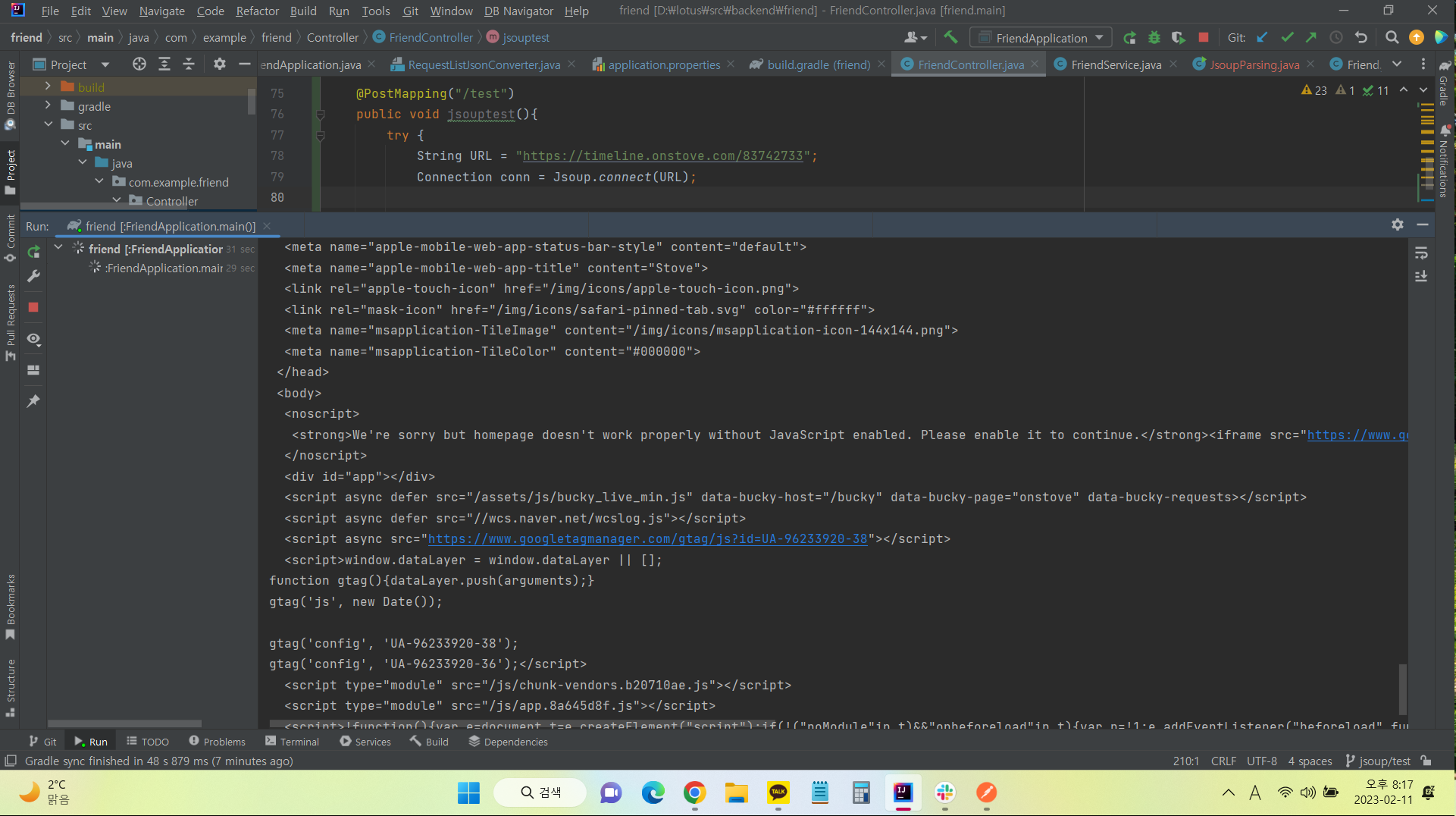Rerun FriendApplication from the top toolbar

click(x=1129, y=37)
